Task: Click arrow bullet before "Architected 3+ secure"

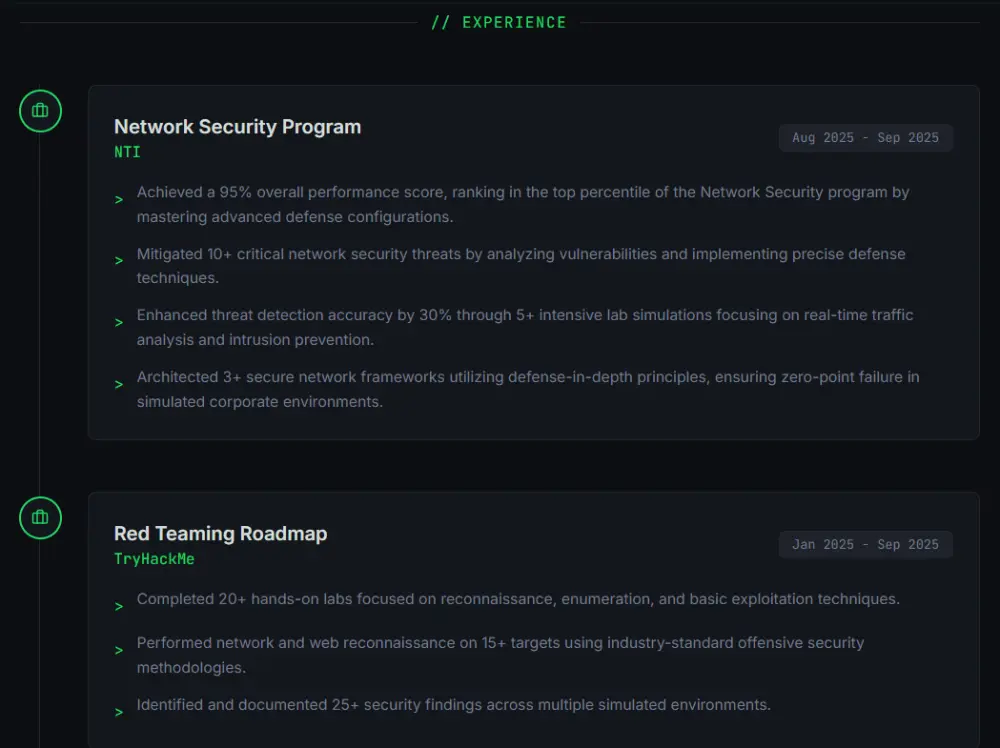Action: pos(119,384)
